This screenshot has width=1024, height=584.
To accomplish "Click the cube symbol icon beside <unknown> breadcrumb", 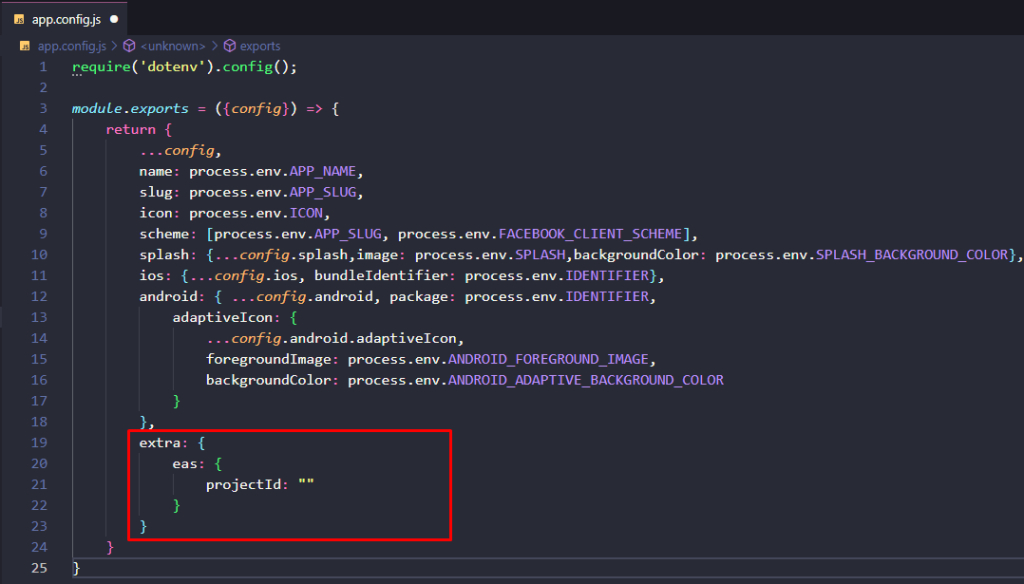I will (129, 45).
